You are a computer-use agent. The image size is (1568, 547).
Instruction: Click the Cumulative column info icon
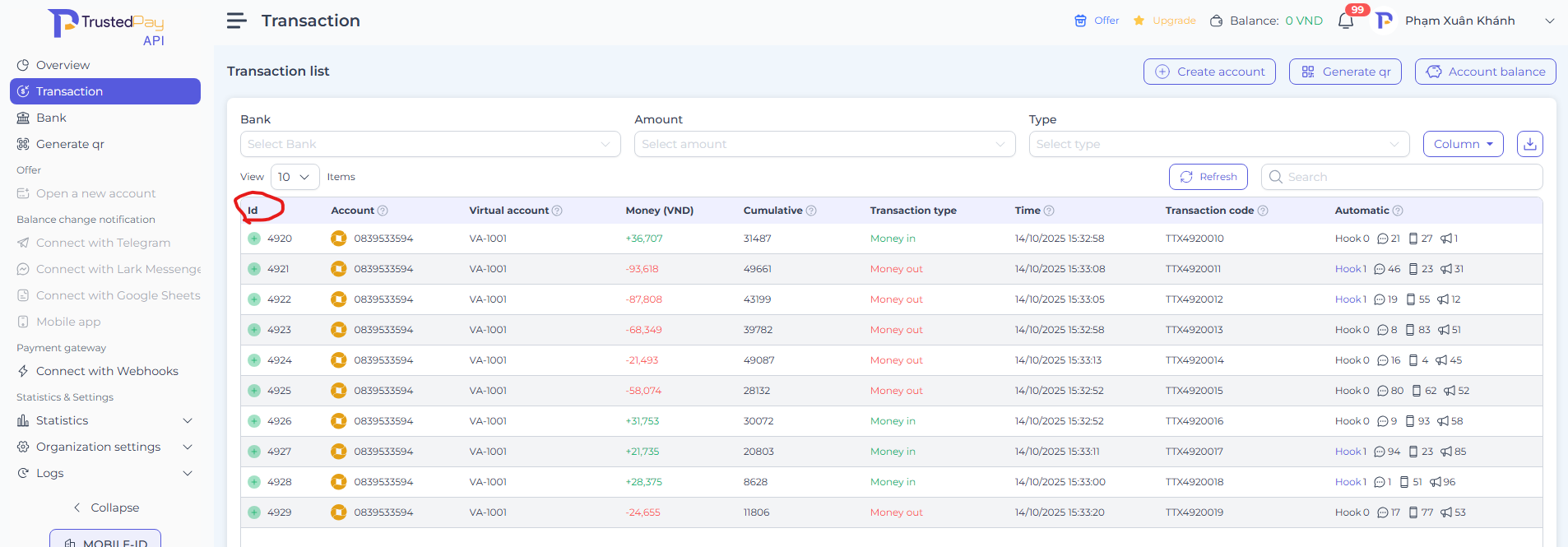click(811, 211)
